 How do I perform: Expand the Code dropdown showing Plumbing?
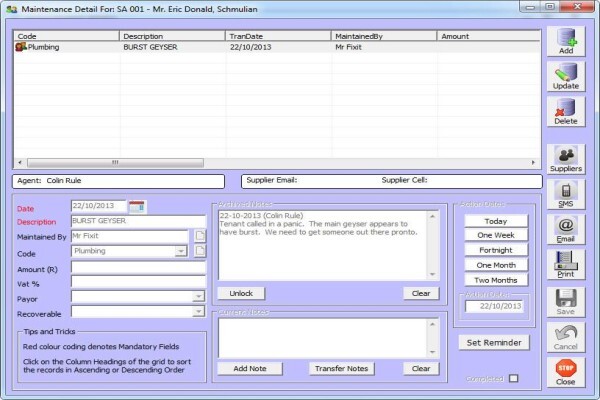(x=181, y=251)
